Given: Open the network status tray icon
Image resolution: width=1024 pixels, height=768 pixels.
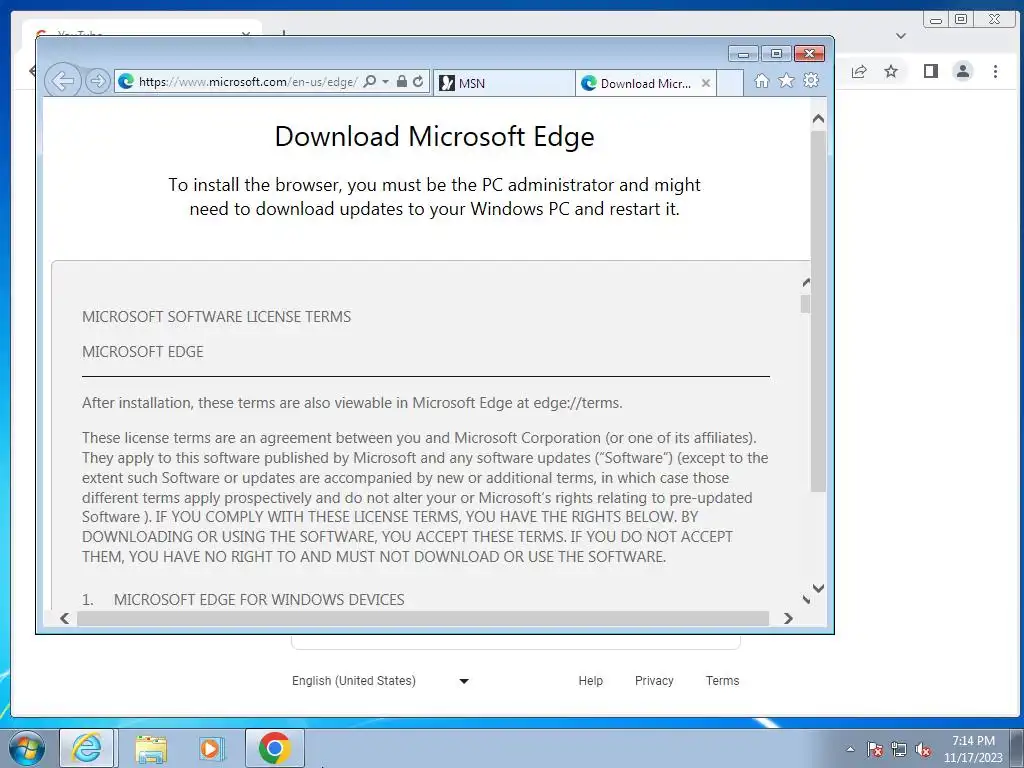Looking at the screenshot, I should (x=899, y=749).
